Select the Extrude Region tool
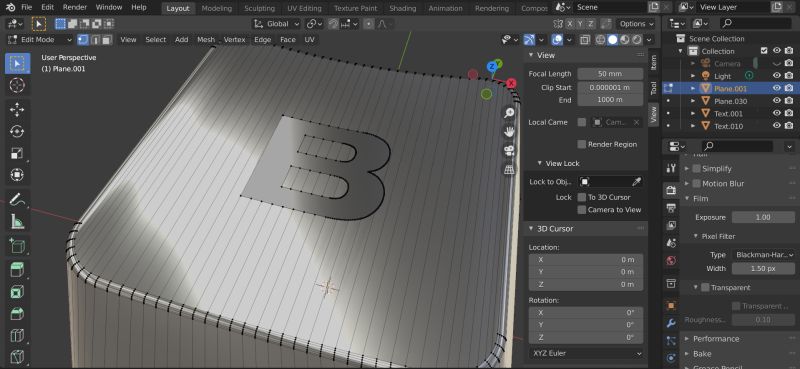 [x=17, y=269]
